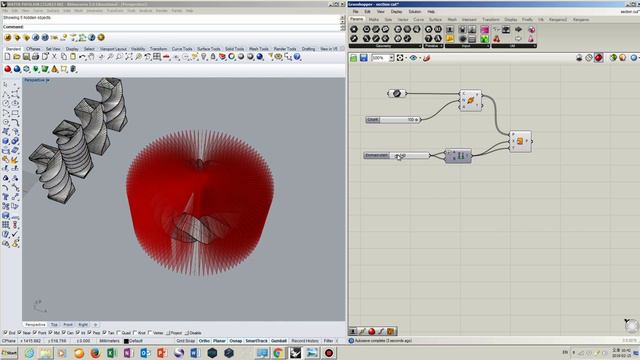Click the Save disk icon in Rhino toolbar
The height and width of the screenshot is (360, 640).
click(26, 57)
